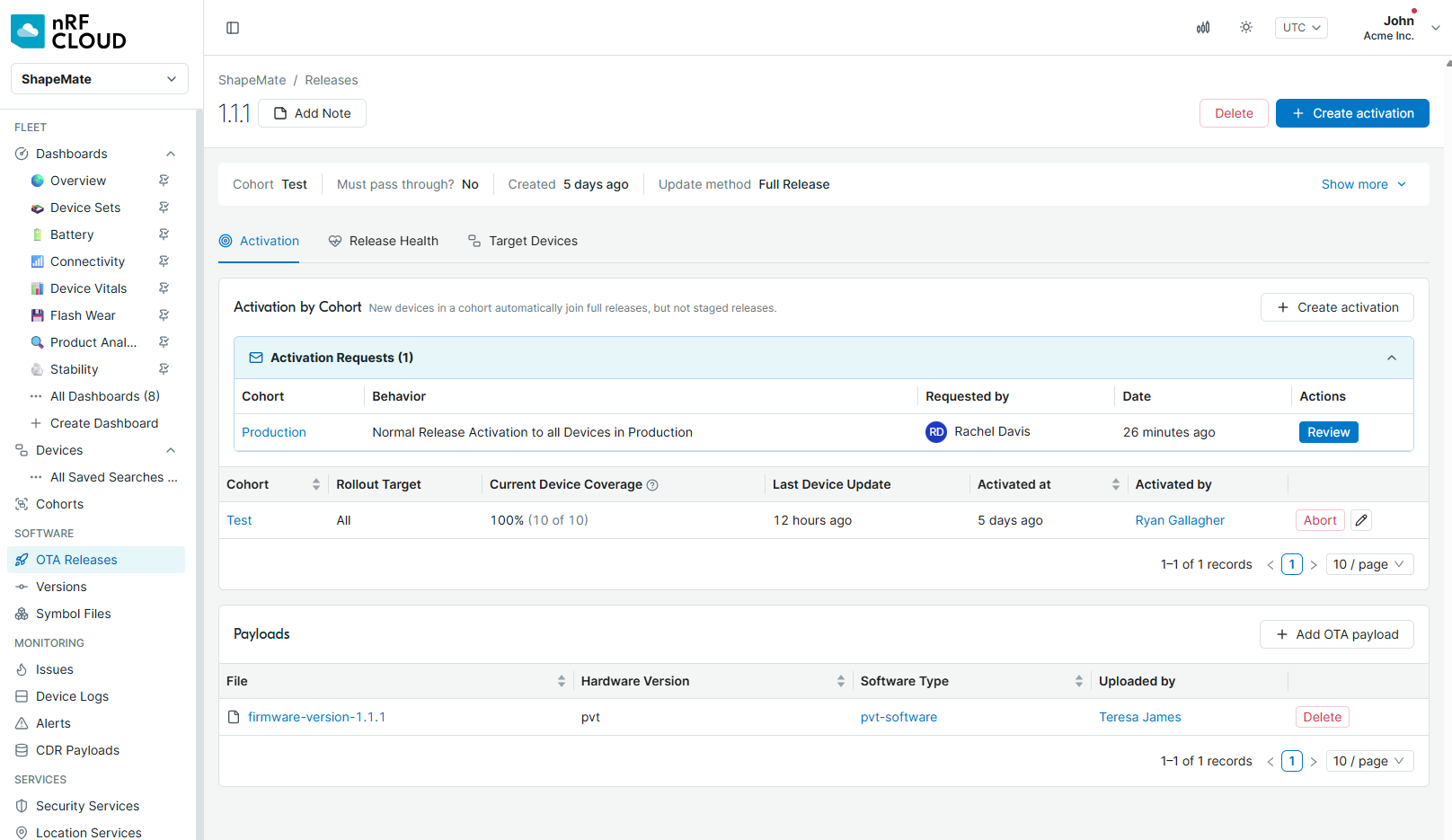1452x840 pixels.
Task: Sort the Cohort column
Action: coord(316,484)
